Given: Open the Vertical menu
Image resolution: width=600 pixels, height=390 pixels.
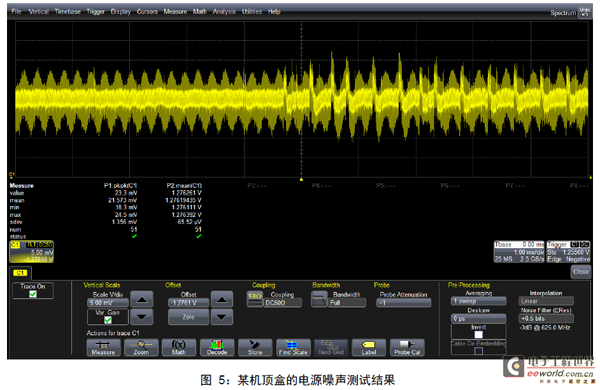Looking at the screenshot, I should click(39, 11).
